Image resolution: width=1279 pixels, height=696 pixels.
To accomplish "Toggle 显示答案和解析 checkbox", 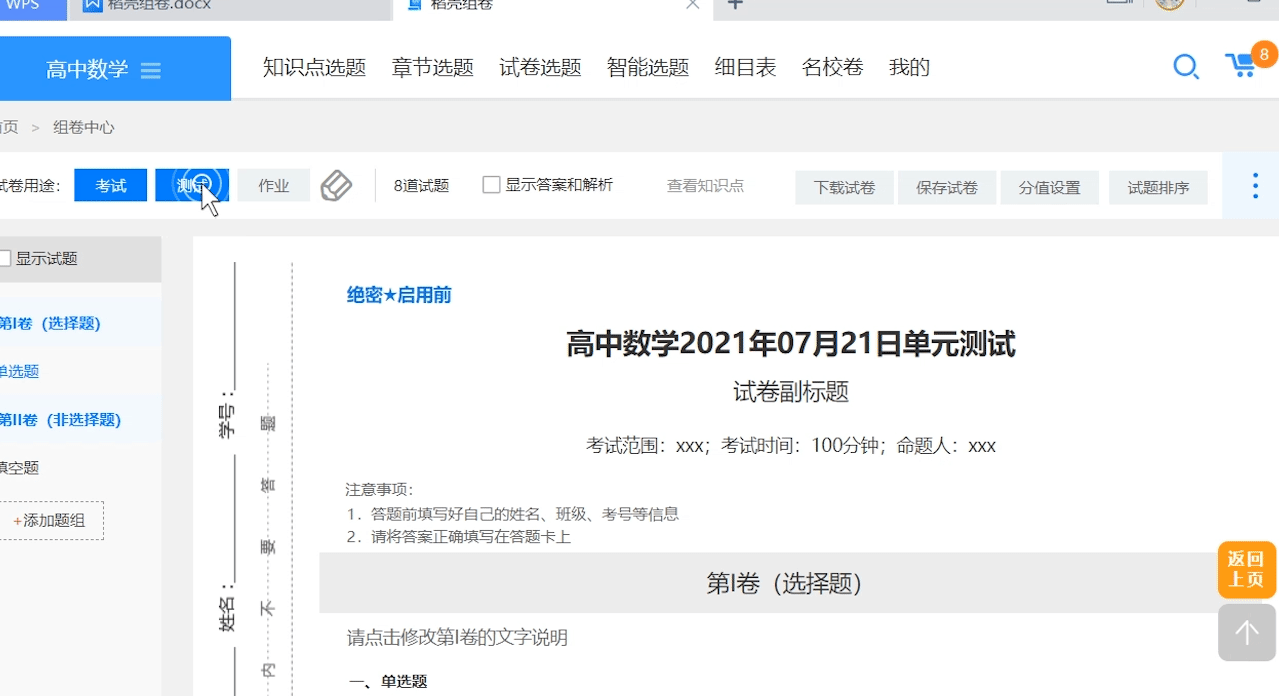I will (491, 185).
